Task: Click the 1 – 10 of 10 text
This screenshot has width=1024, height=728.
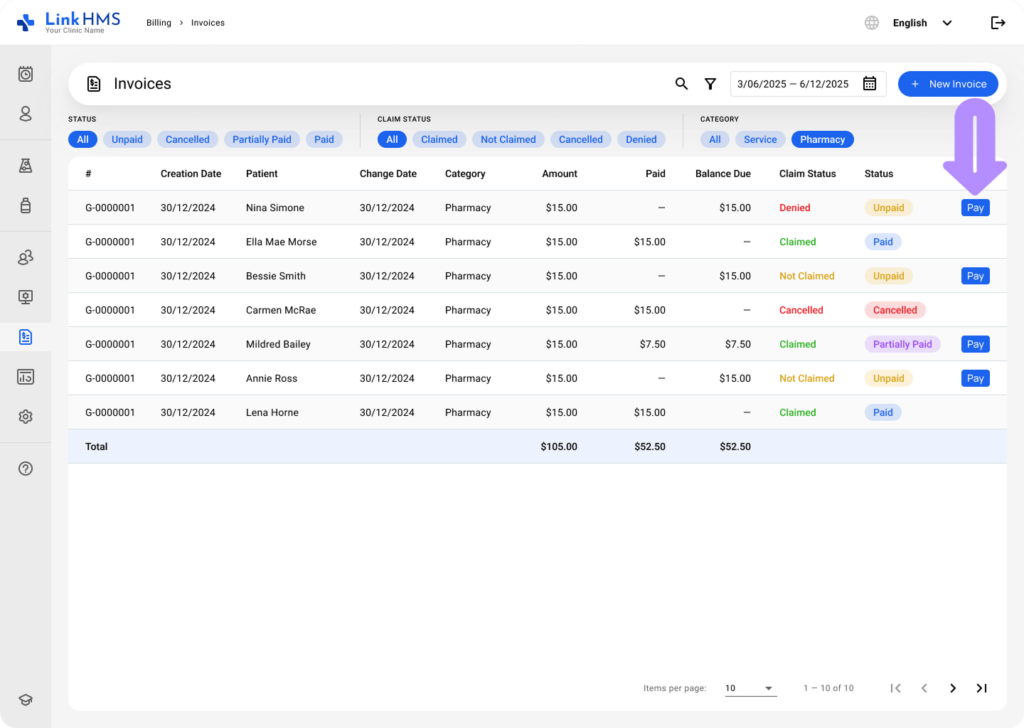Action: click(829, 688)
